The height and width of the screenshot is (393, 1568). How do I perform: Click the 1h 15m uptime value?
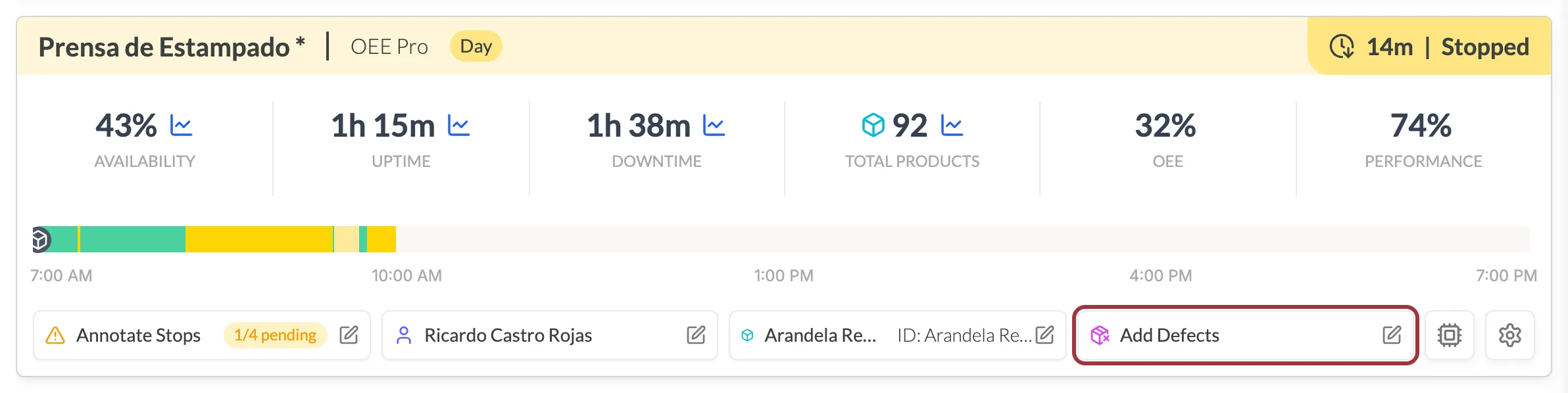tap(383, 125)
